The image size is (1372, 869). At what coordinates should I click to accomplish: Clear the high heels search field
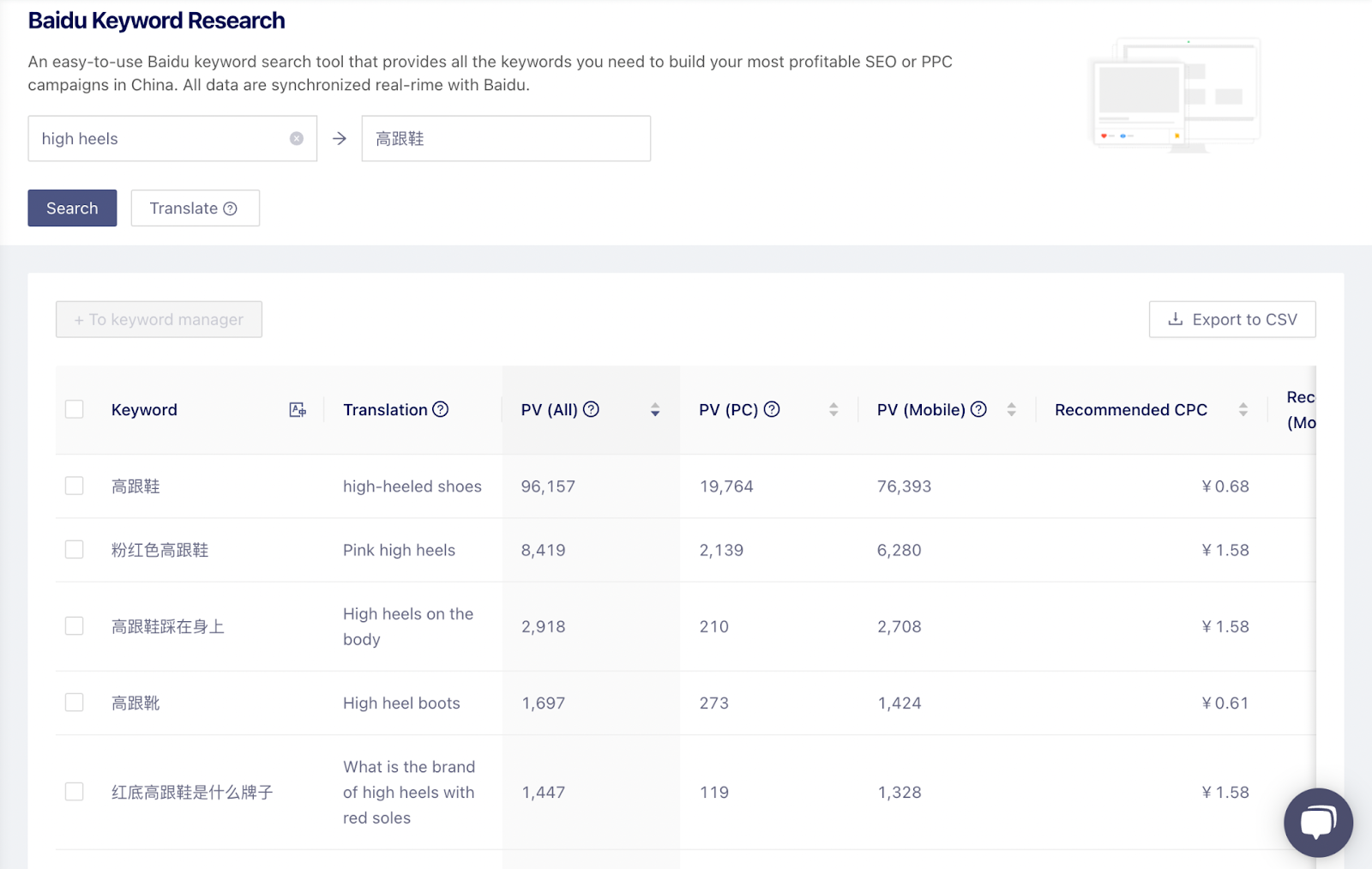click(296, 139)
